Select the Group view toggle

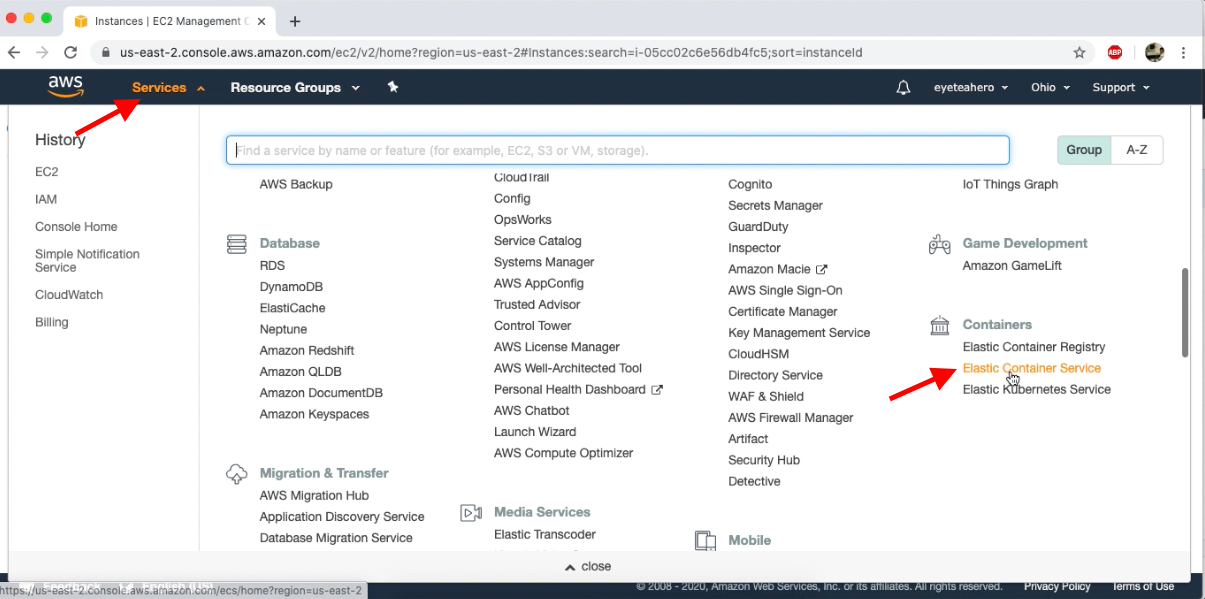click(1084, 149)
